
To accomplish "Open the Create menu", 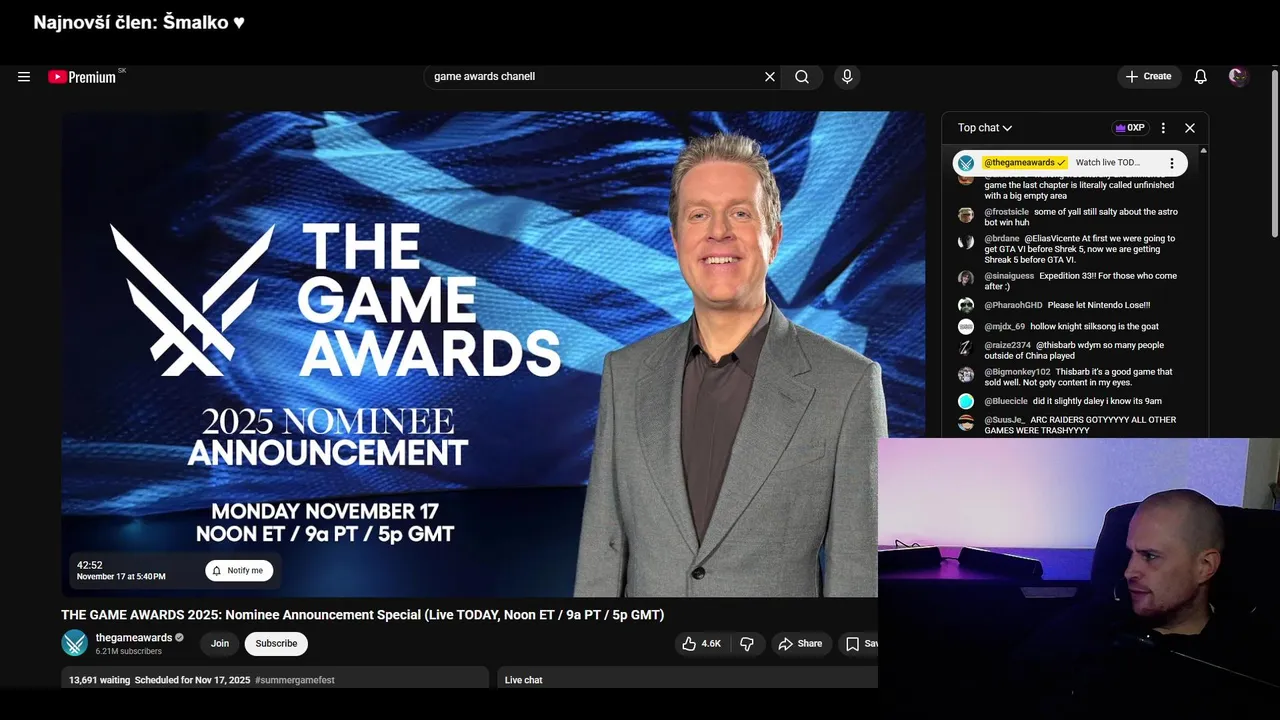I will click(x=1148, y=76).
